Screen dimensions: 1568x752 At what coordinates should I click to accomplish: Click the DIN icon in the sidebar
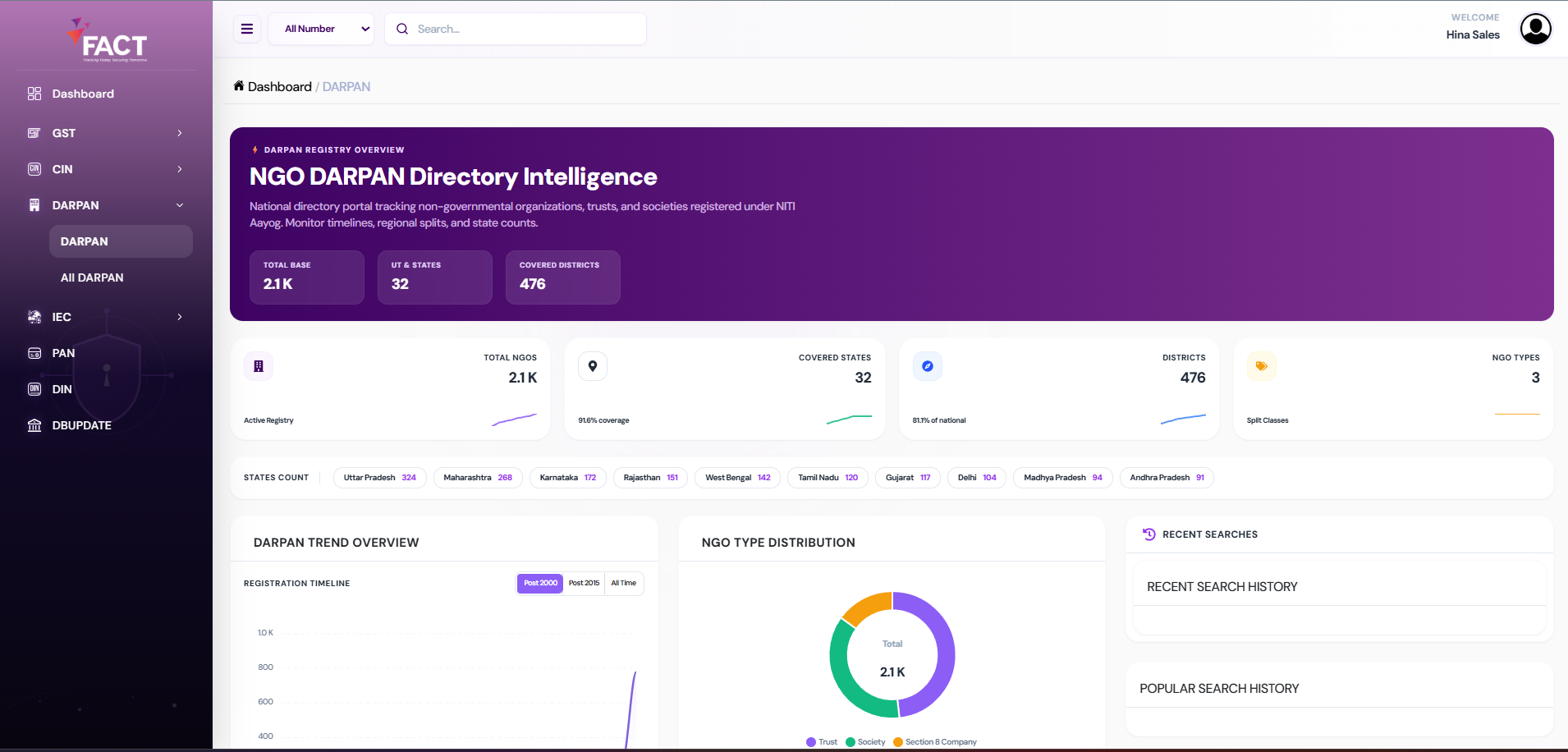click(34, 389)
